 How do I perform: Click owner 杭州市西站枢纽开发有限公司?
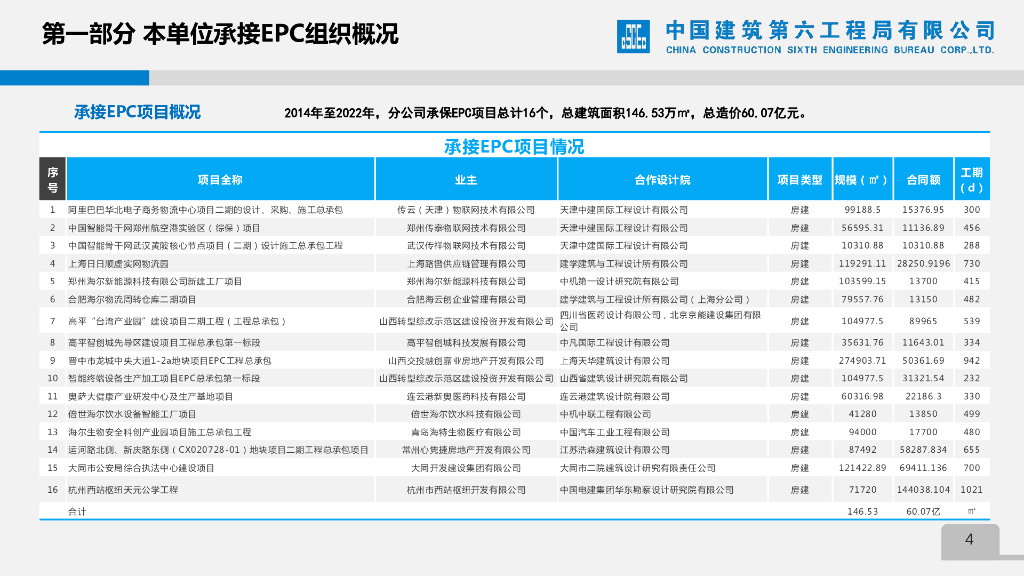click(466, 490)
